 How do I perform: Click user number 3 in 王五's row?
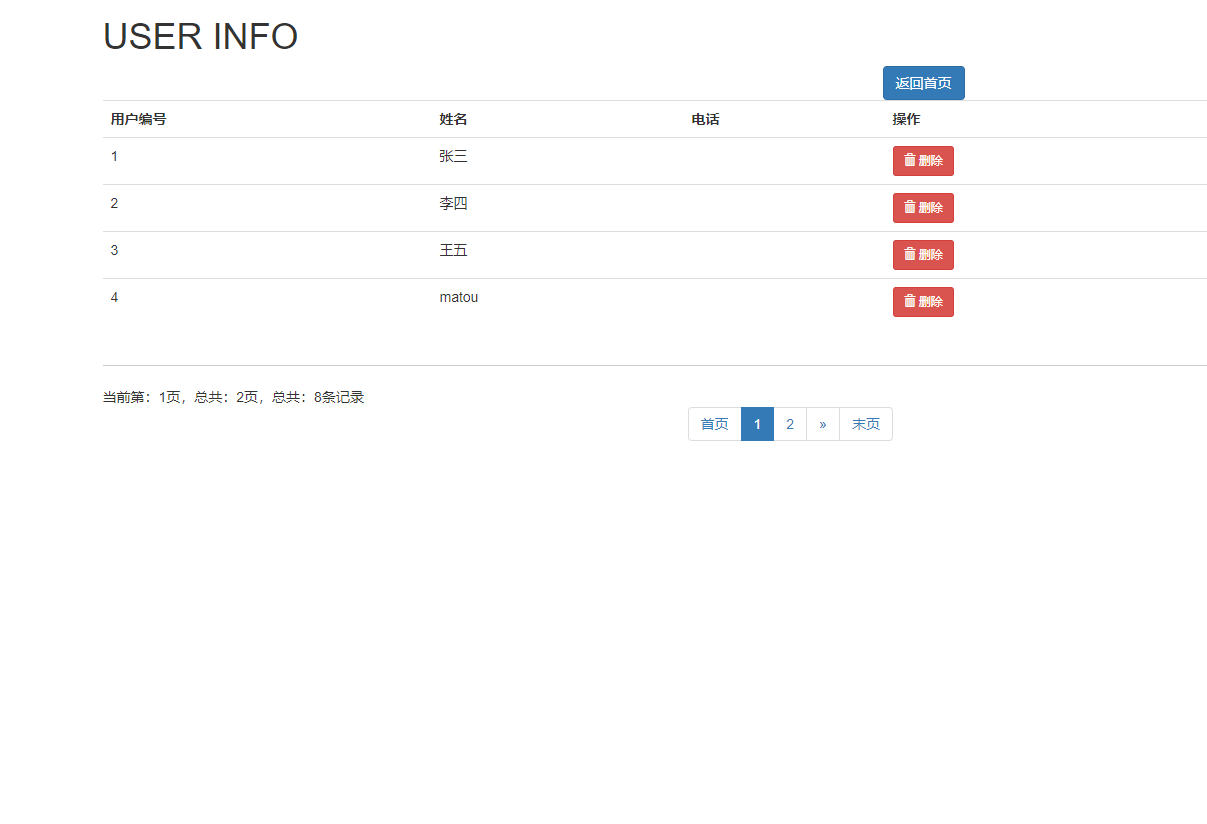pos(114,250)
